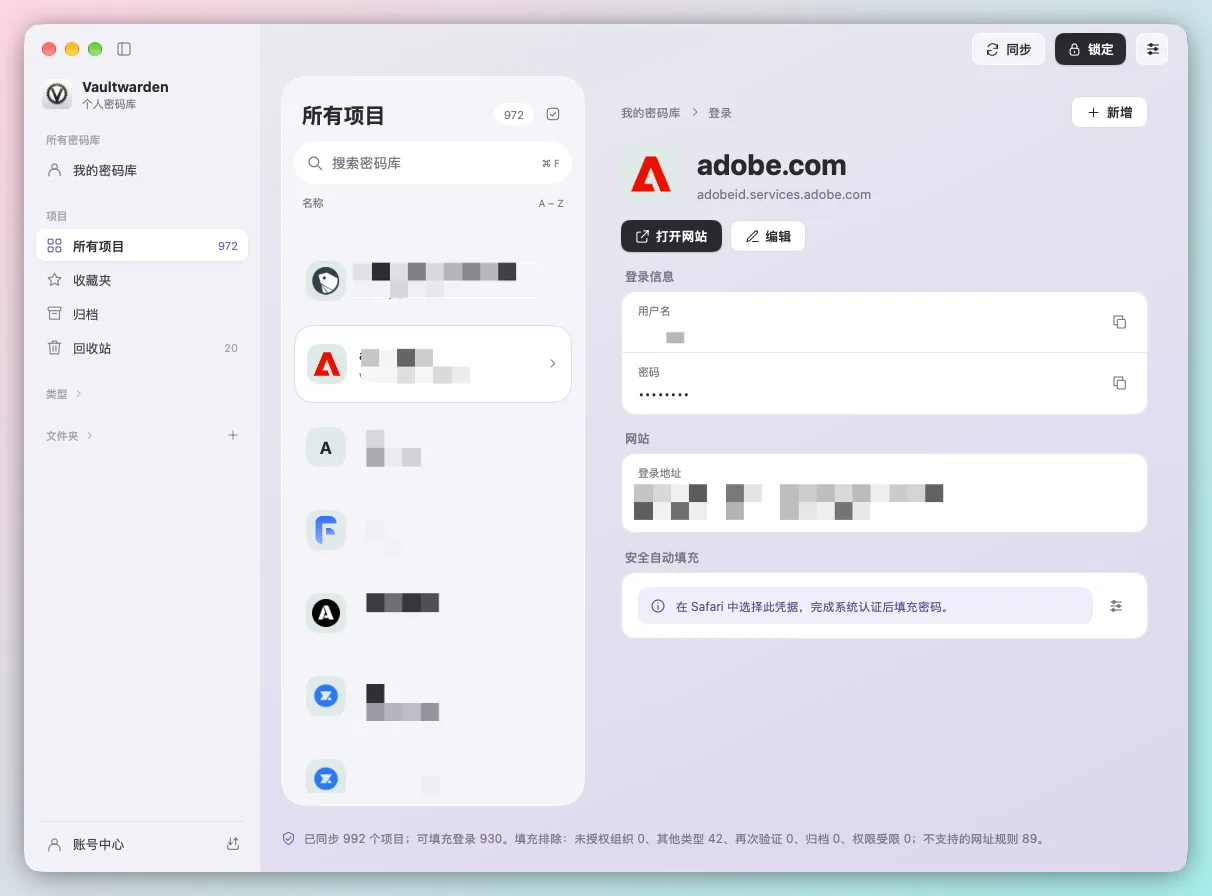This screenshot has width=1212, height=896.
Task: Change sort order A ~ Z
Action: pyautogui.click(x=551, y=204)
